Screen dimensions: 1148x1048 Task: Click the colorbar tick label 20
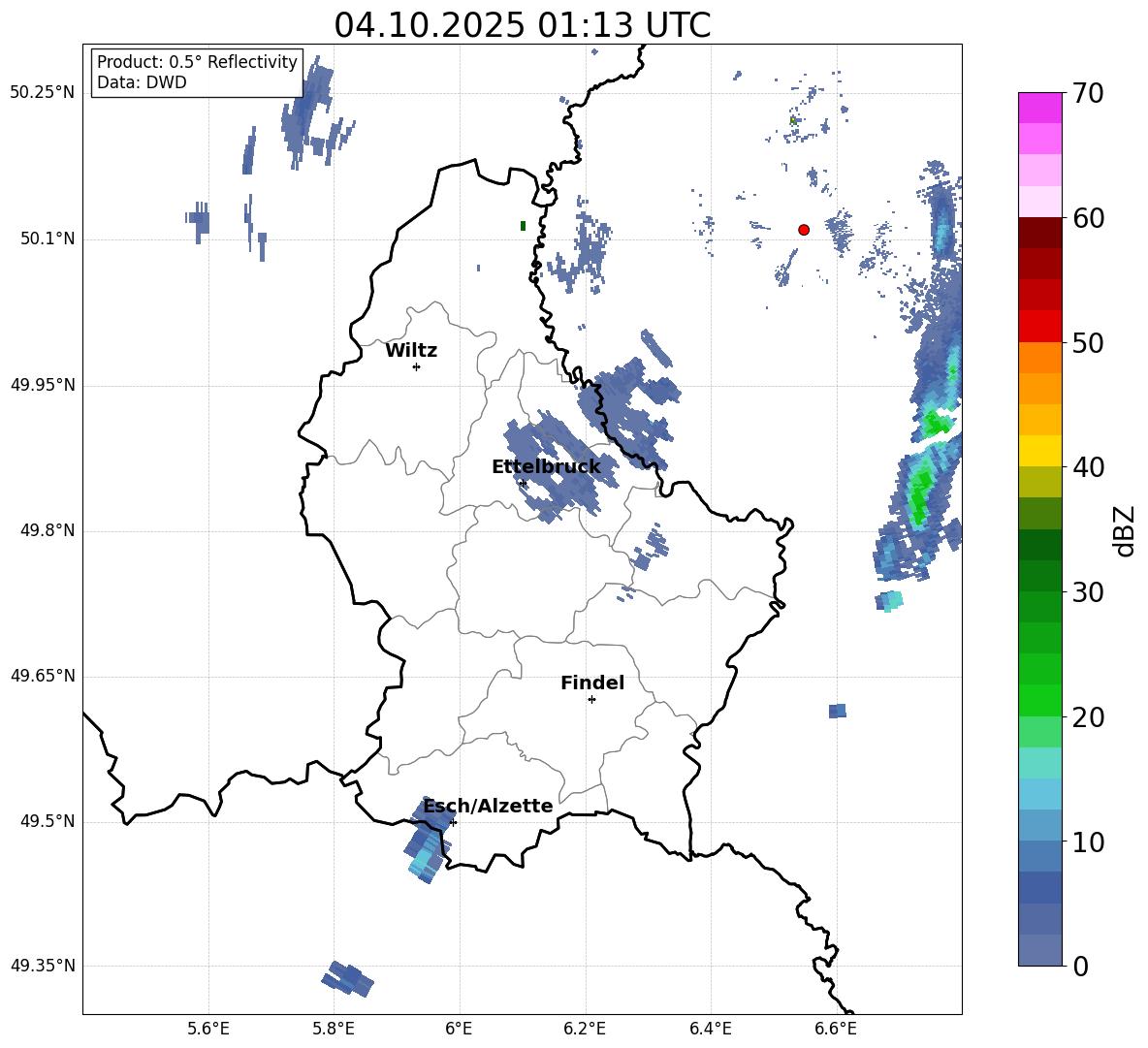[x=1088, y=717]
